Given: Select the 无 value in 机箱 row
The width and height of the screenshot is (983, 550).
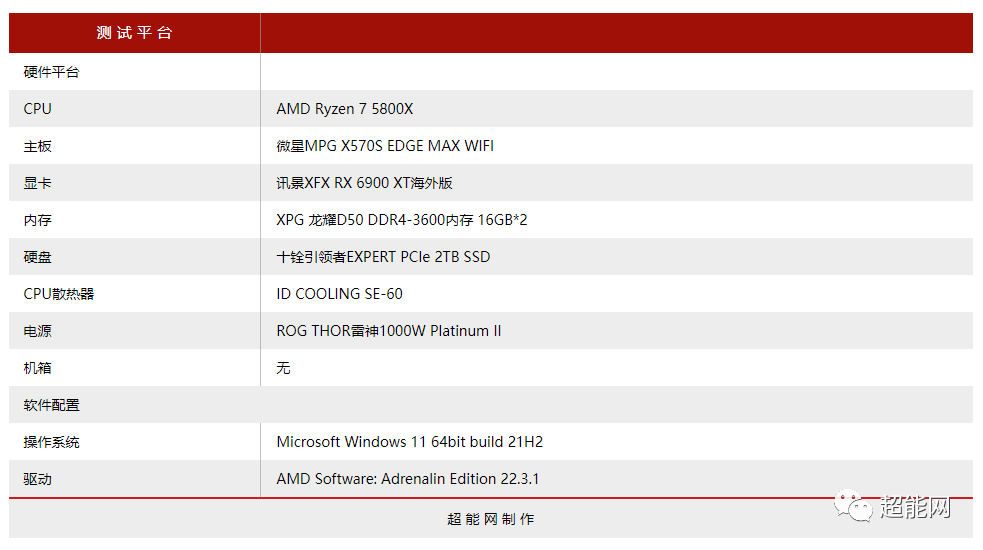Looking at the screenshot, I should [283, 368].
